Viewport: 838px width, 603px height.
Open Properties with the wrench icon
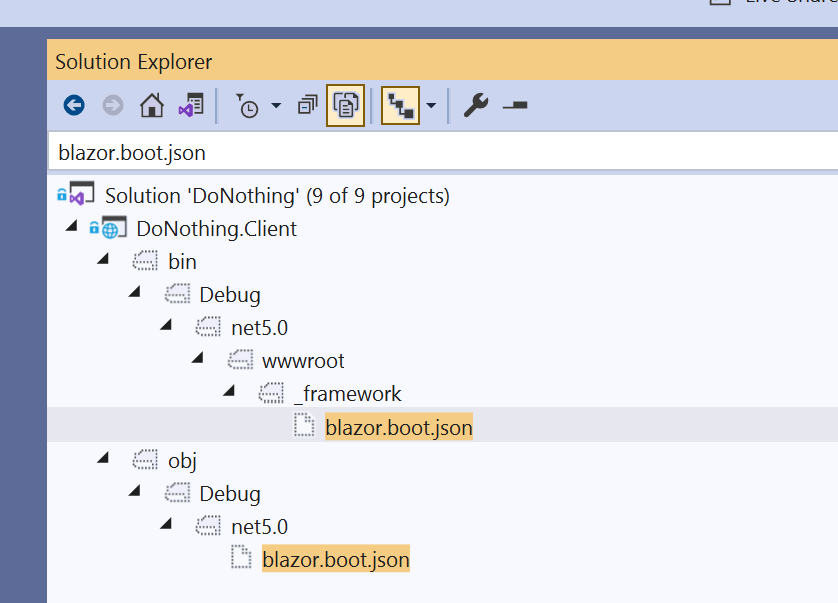(476, 105)
